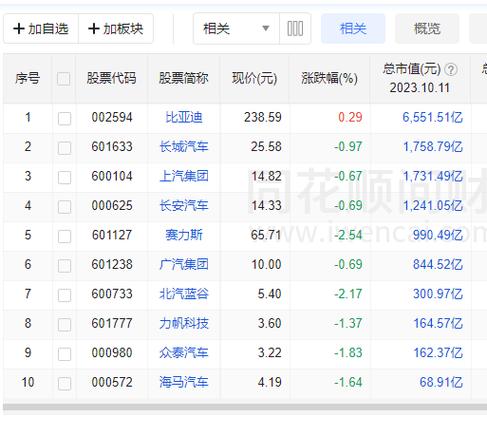Image resolution: width=487 pixels, height=436 pixels.
Task: Click the -2.17 change value
Action: [348, 294]
